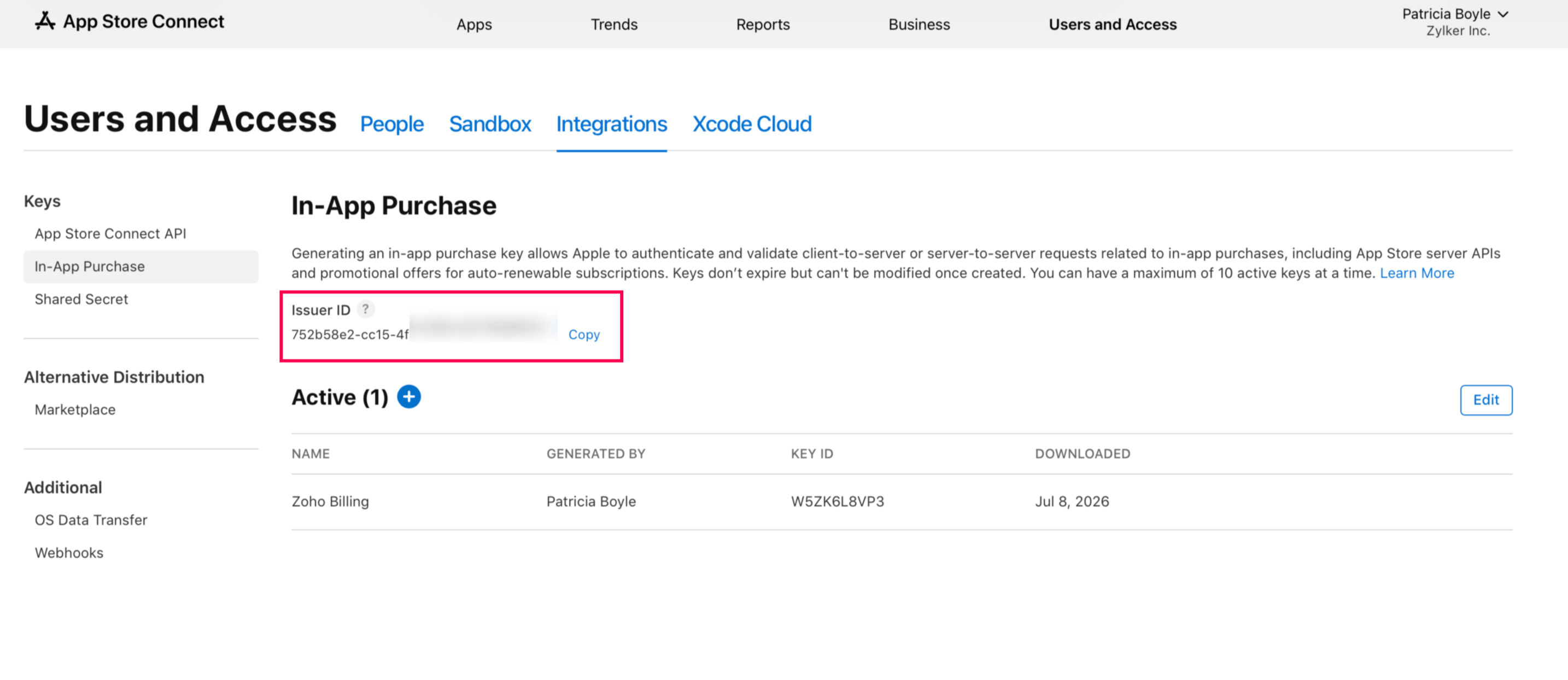This screenshot has height=680, width=1568.
Task: Switch to the People tab
Action: (x=391, y=124)
